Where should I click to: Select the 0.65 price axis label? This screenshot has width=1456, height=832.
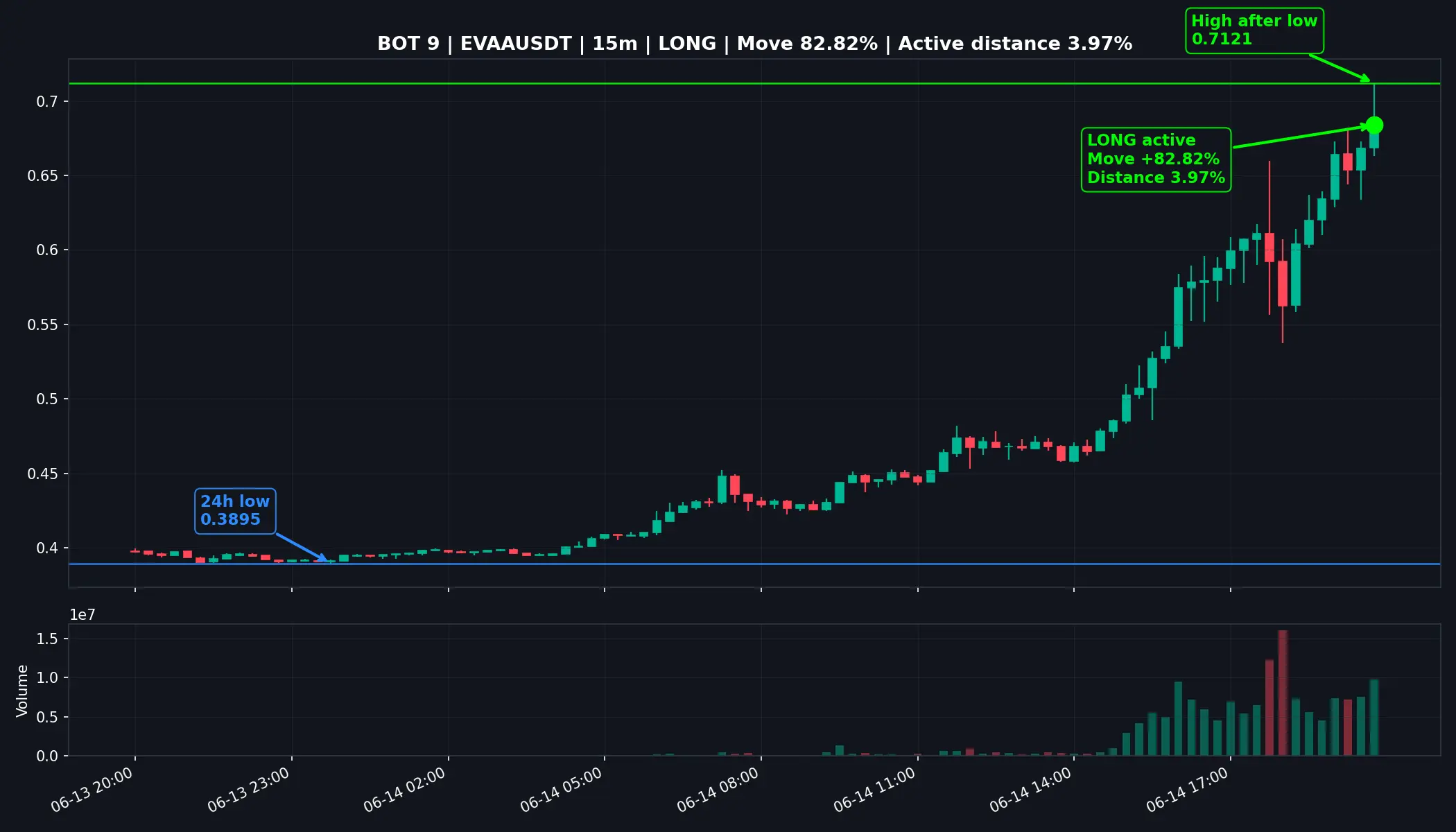click(x=43, y=176)
